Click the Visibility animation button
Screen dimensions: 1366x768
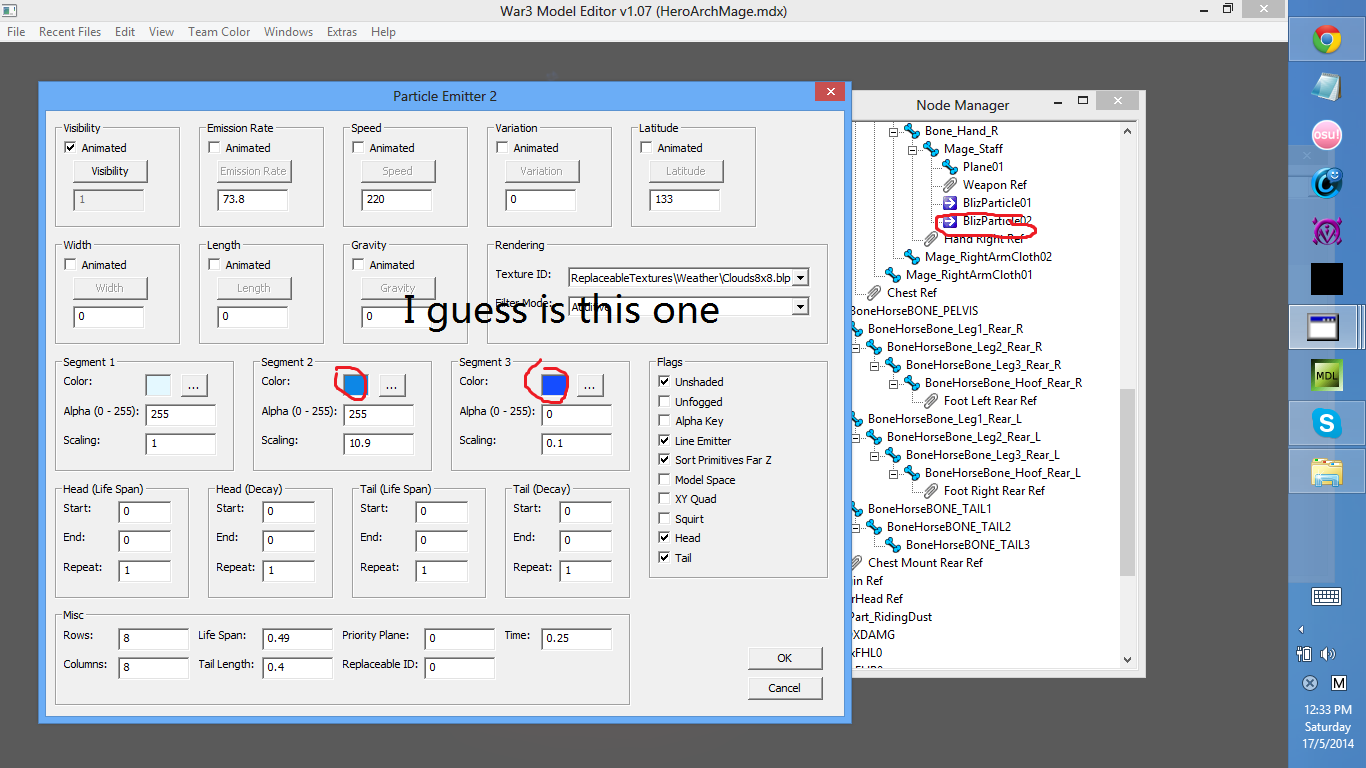(x=110, y=171)
